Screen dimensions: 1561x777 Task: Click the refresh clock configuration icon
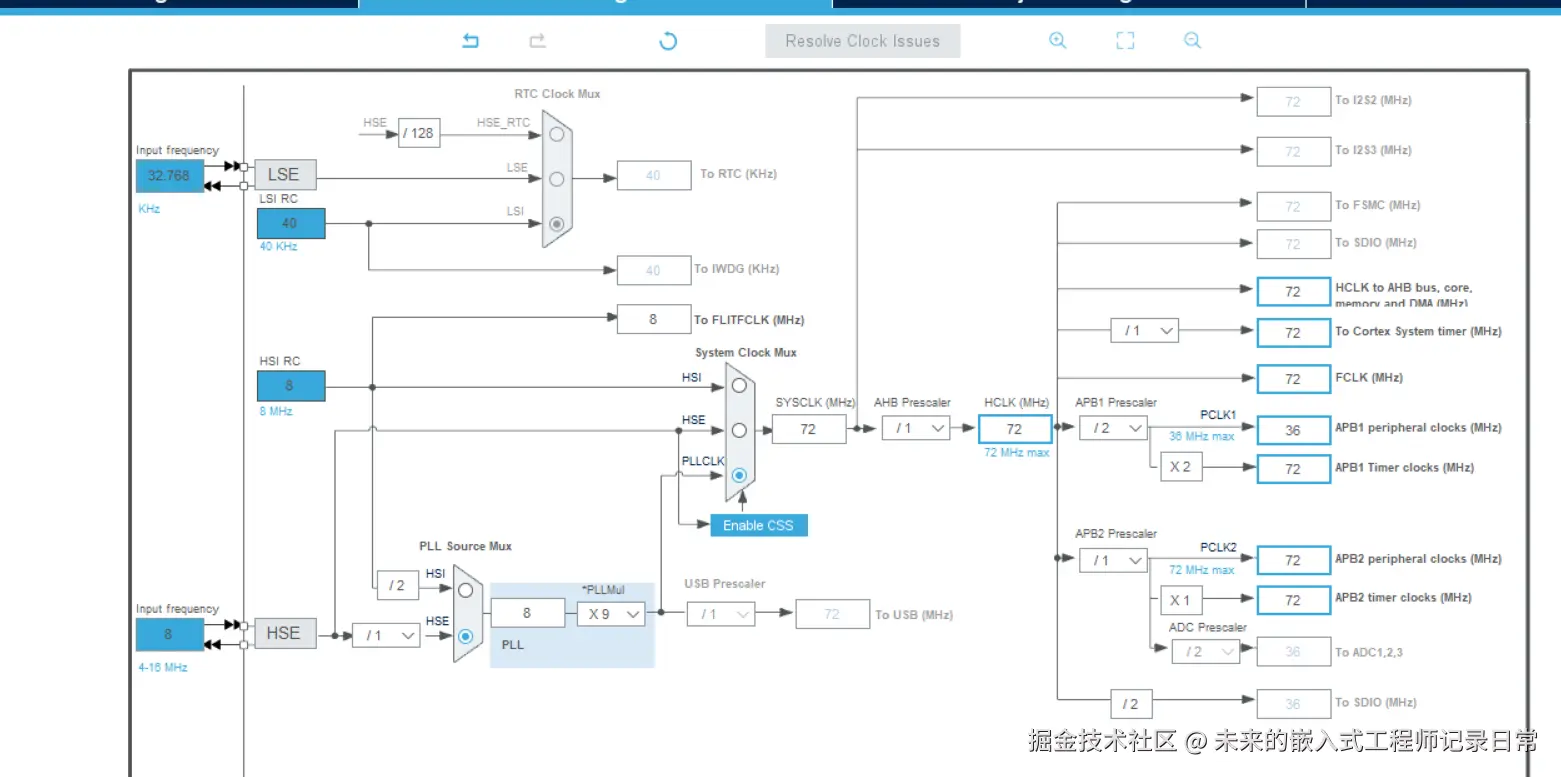pos(668,41)
